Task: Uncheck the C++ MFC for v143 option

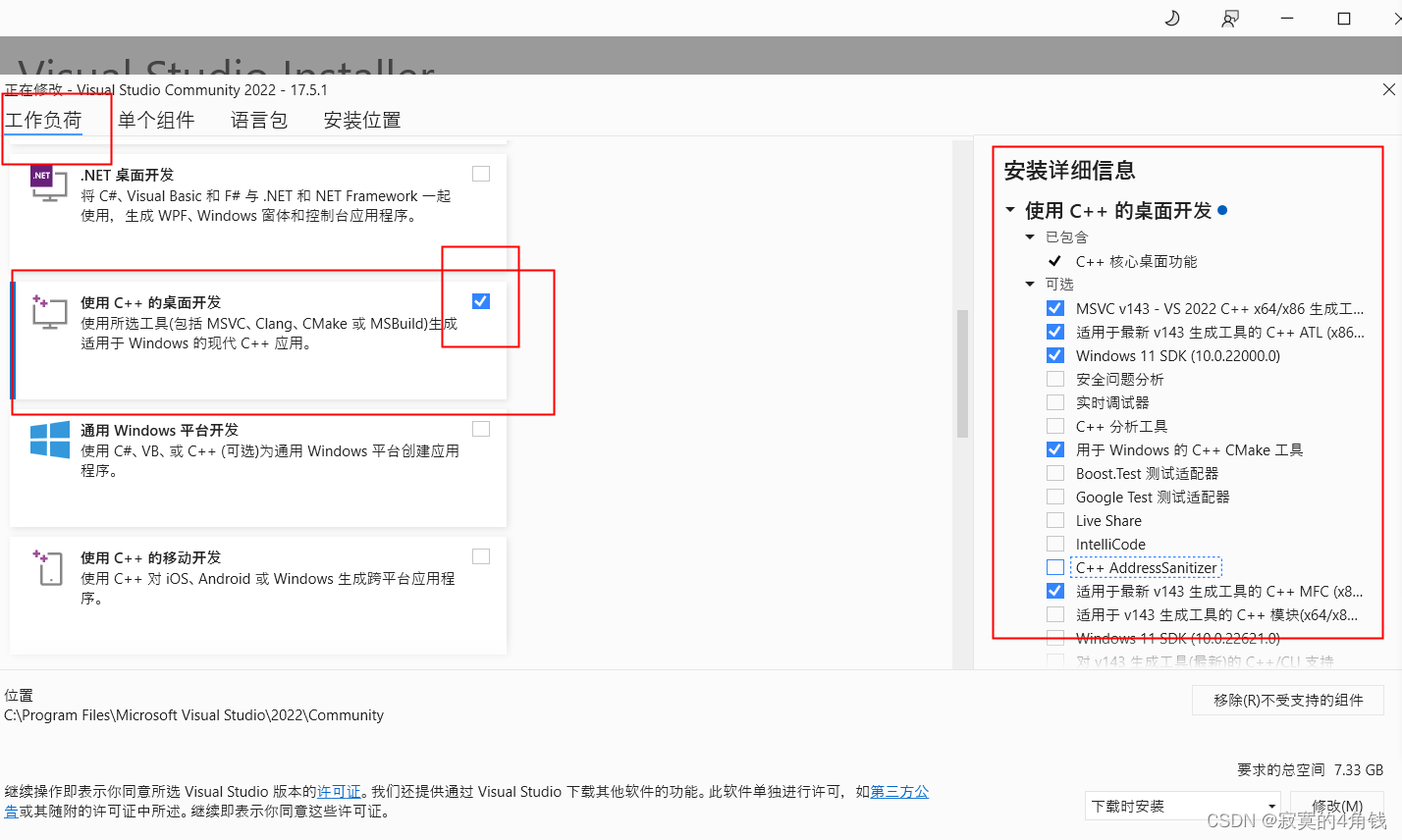Action: coord(1055,591)
